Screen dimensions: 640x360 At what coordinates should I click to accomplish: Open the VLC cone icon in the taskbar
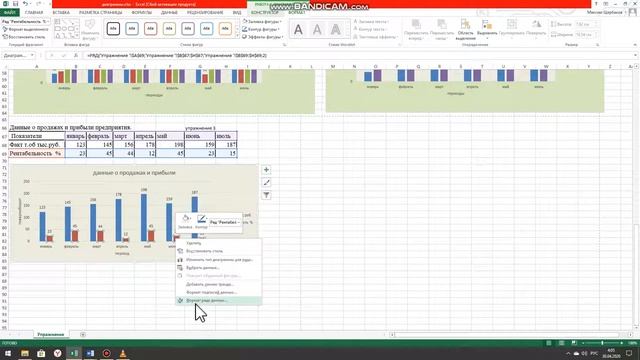click(123, 353)
